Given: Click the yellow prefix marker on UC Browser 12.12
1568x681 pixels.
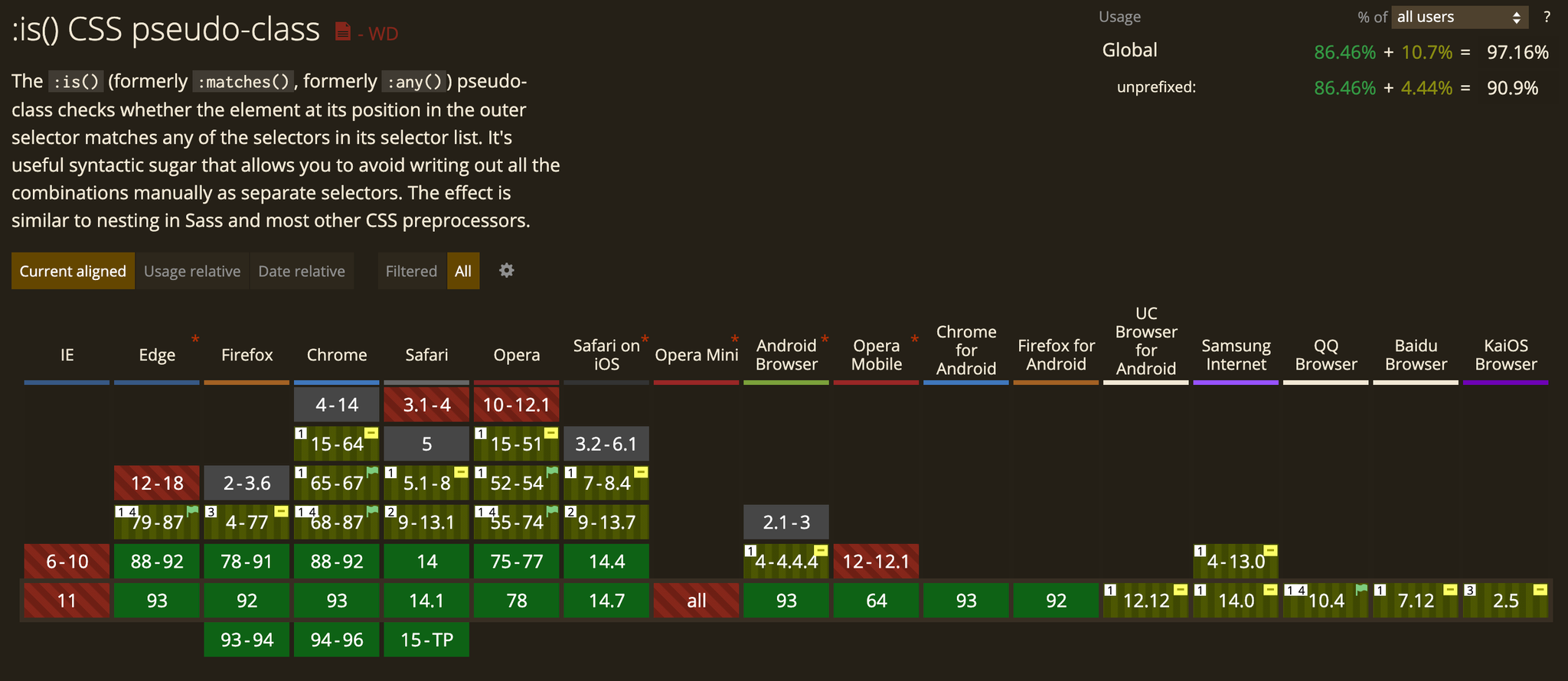Looking at the screenshot, I should pos(1181,590).
